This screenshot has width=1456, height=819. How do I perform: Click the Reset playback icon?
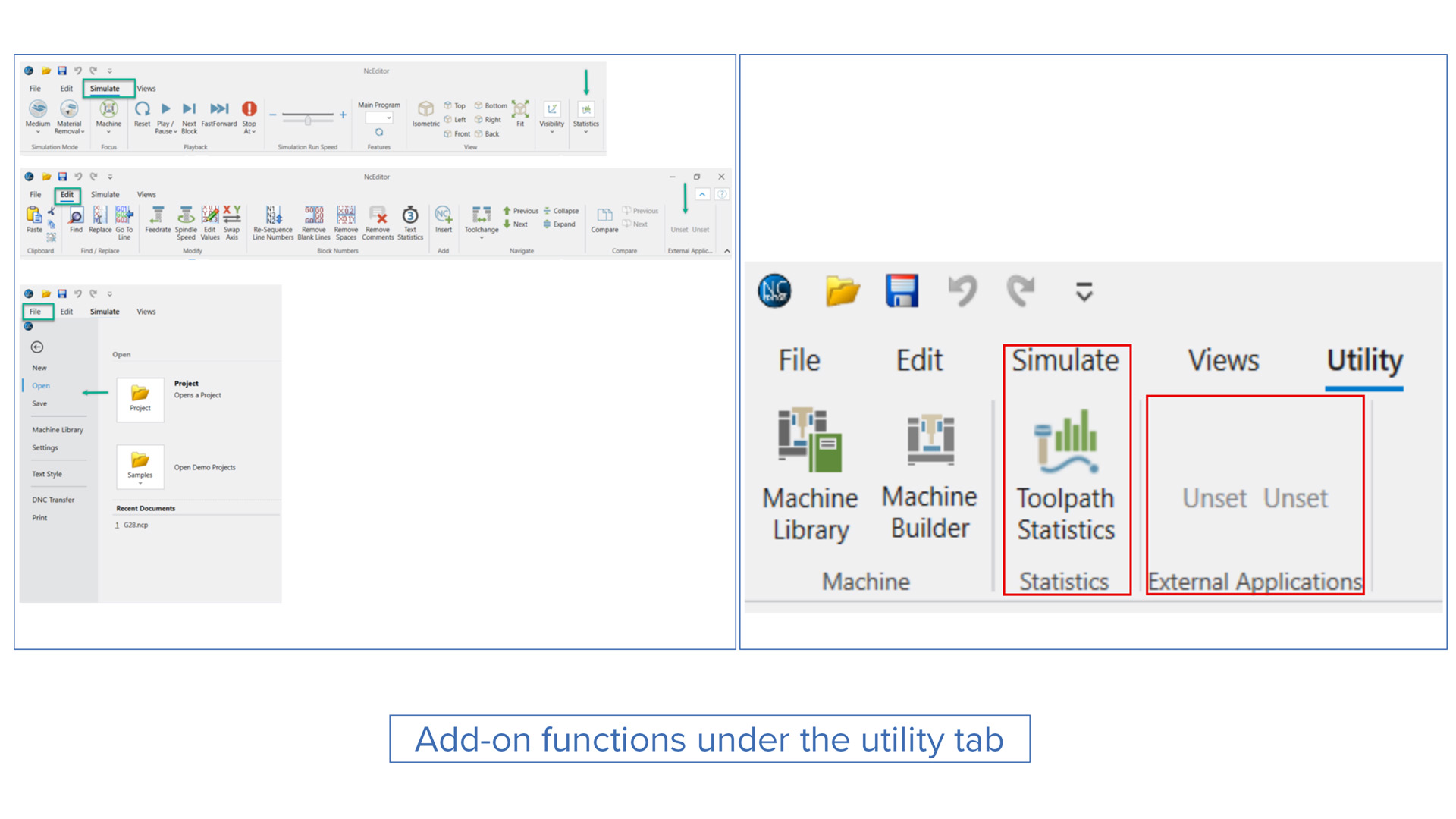(142, 110)
